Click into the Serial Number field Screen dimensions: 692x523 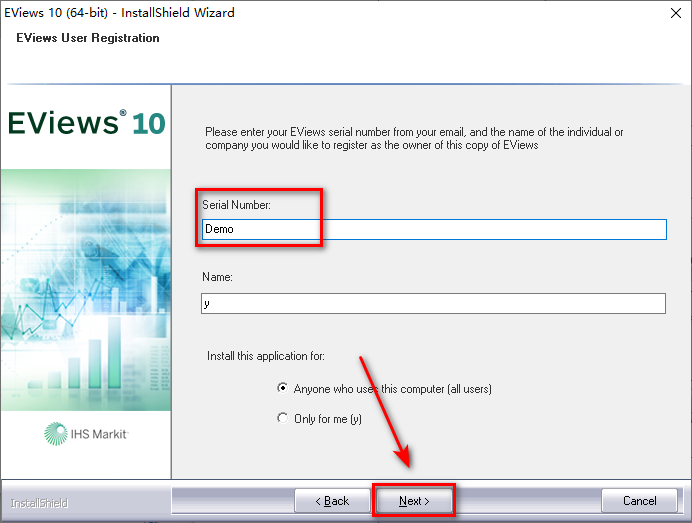(x=434, y=230)
